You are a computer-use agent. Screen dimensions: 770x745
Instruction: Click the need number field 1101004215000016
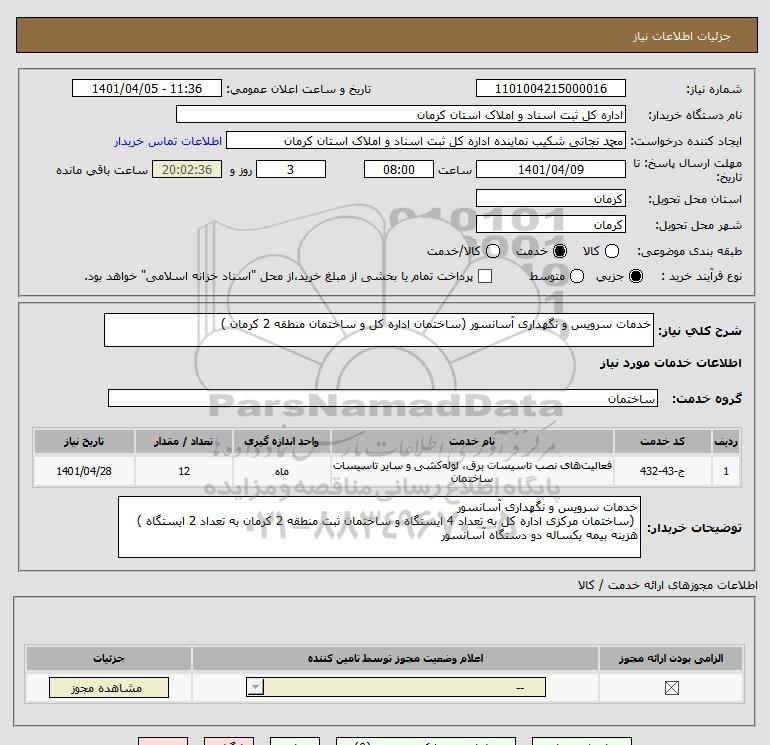pos(550,88)
